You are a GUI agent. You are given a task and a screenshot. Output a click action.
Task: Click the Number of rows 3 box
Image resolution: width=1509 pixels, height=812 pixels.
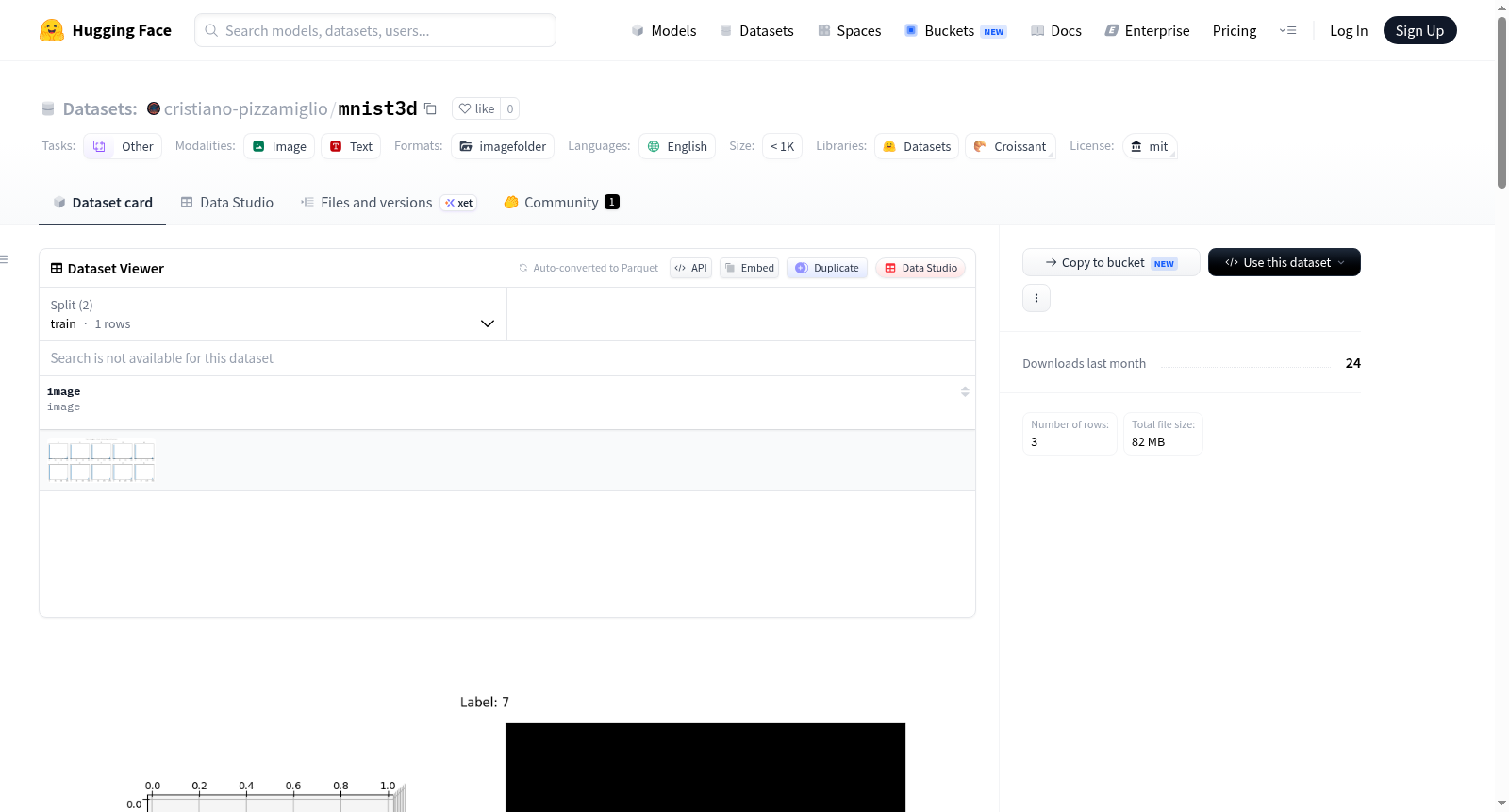(1070, 434)
